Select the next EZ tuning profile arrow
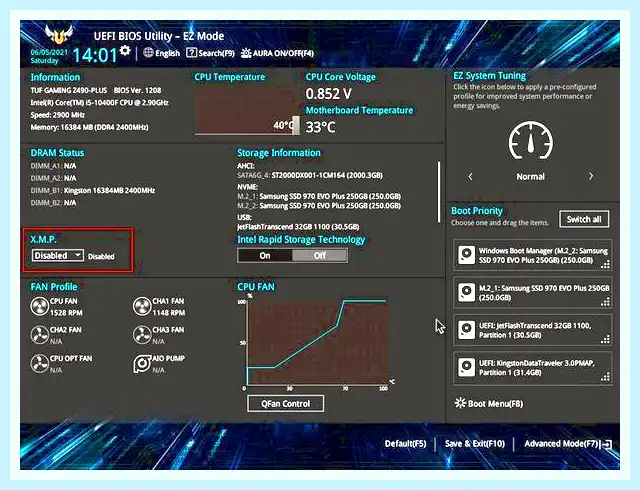Viewport: 640px width, 490px height. coord(591,176)
